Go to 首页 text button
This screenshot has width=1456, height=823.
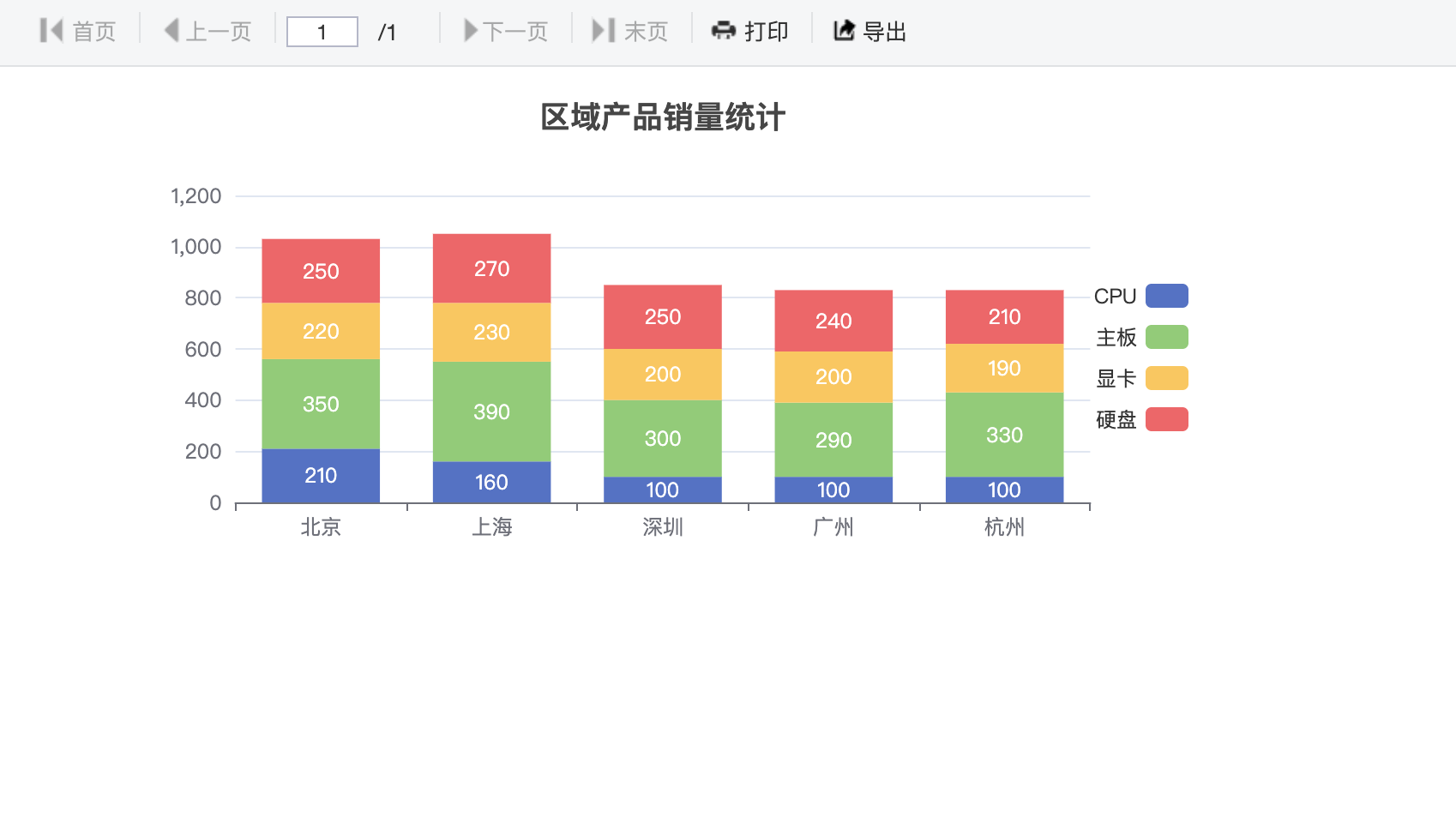coord(94,32)
